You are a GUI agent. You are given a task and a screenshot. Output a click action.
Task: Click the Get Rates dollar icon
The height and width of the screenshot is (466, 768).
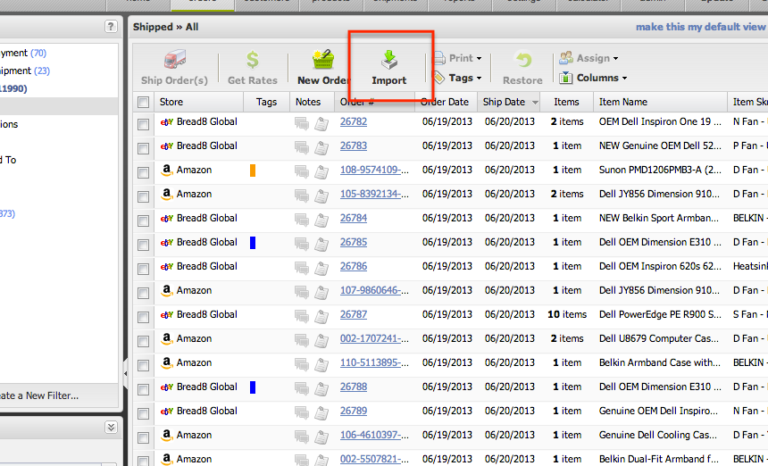click(x=252, y=60)
